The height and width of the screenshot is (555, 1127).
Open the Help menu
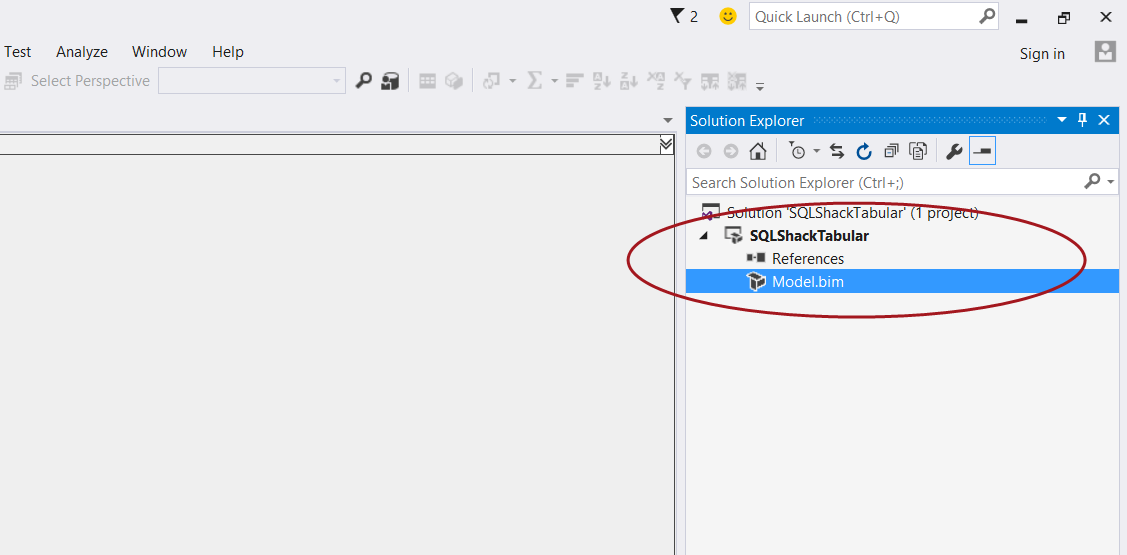(x=228, y=52)
